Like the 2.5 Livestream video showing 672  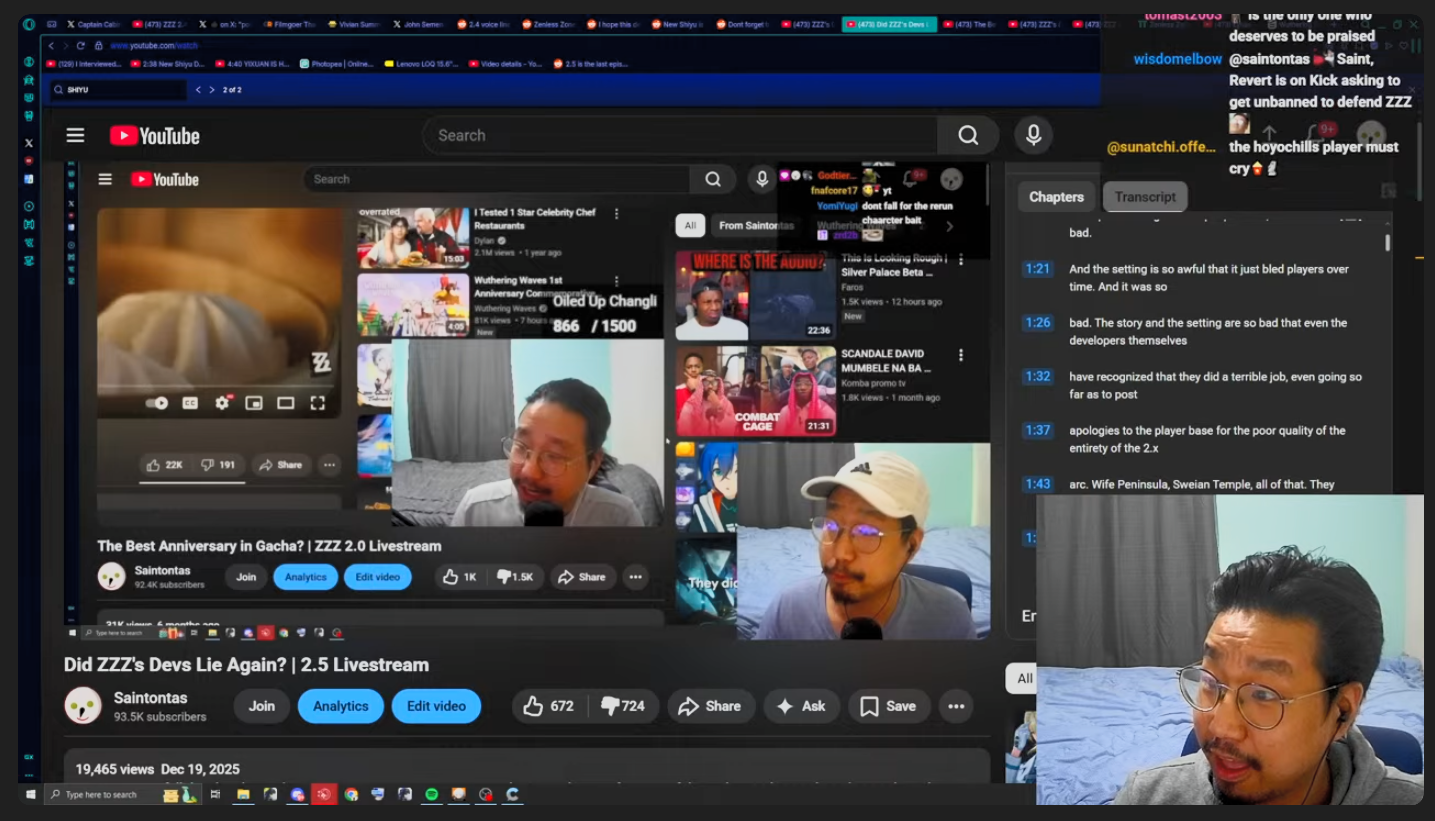click(549, 706)
